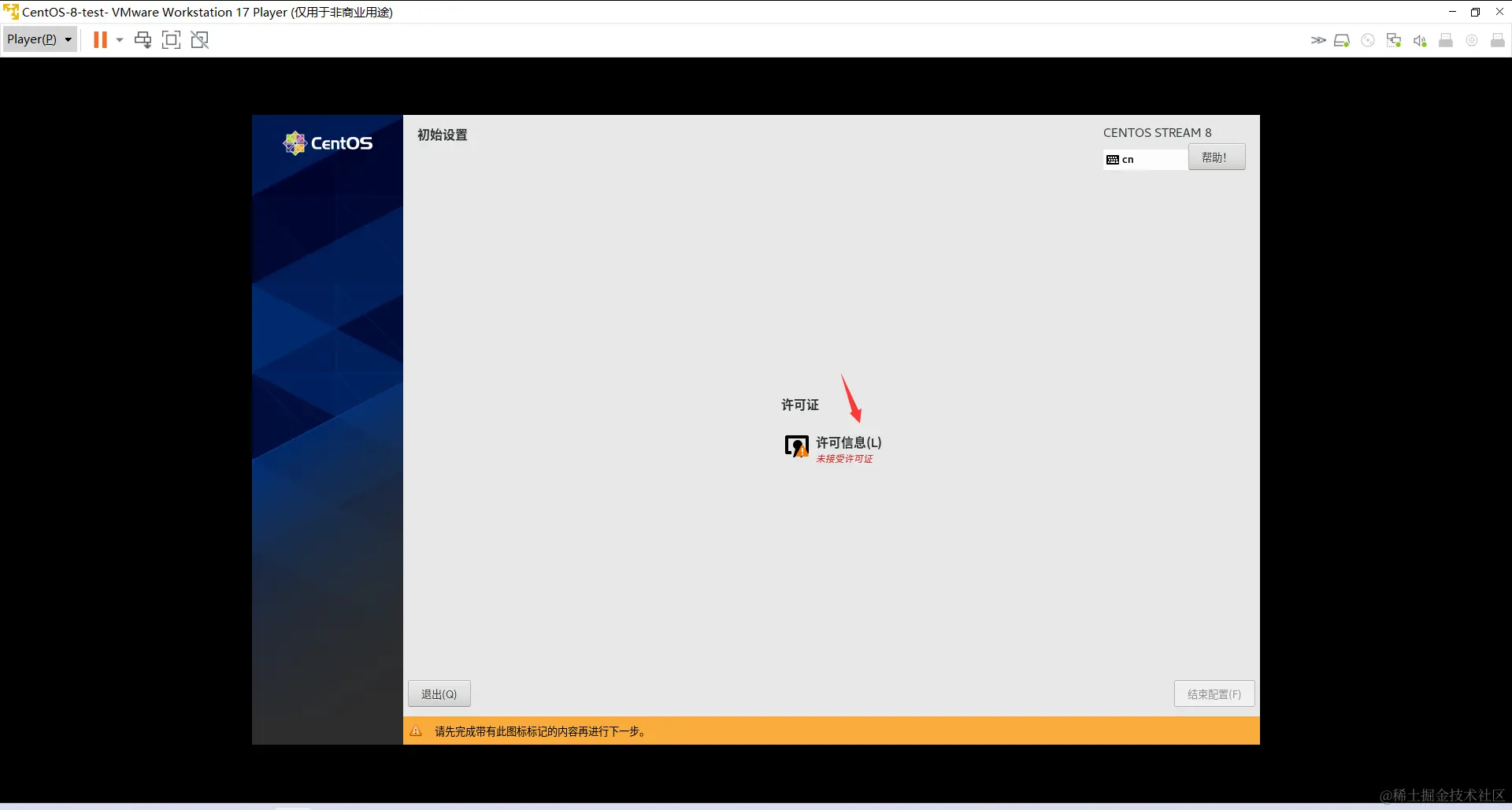Click the round camera device icon
The image size is (1512, 810).
coord(1472,40)
